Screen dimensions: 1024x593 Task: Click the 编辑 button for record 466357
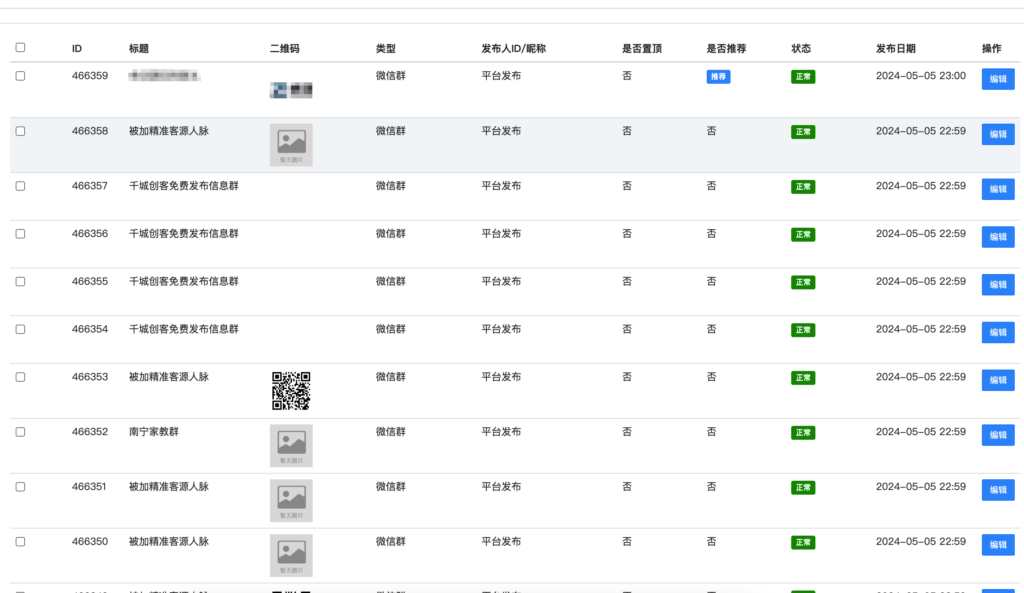point(997,189)
